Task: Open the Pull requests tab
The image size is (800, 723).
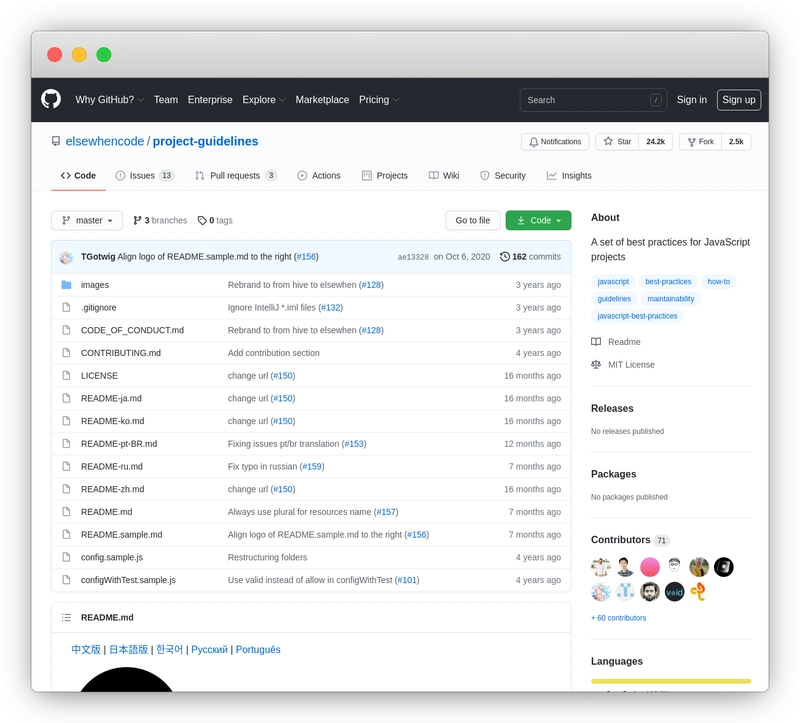Action: click(236, 176)
